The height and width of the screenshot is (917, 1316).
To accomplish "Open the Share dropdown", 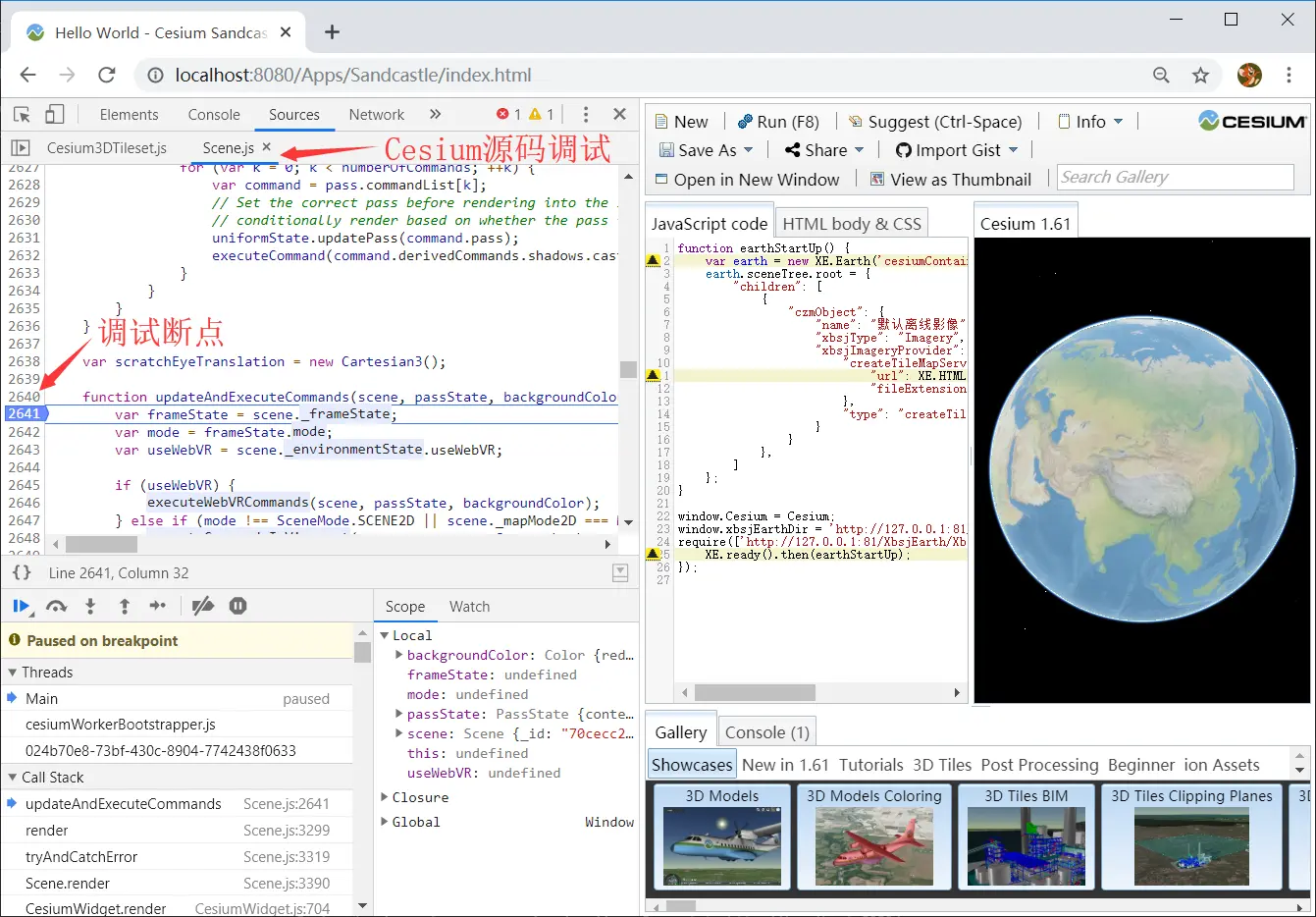I will [824, 150].
